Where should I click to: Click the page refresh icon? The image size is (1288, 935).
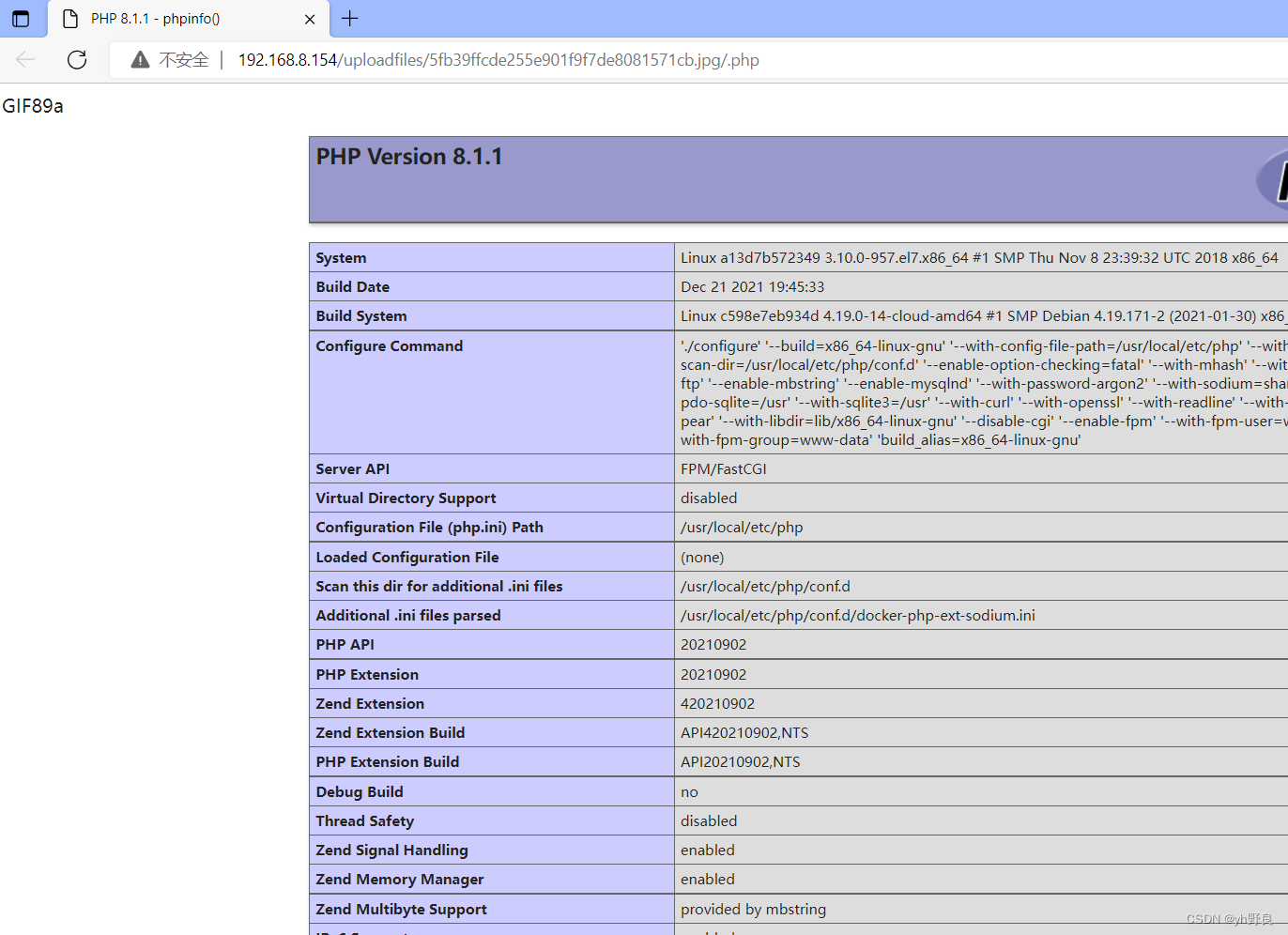tap(76, 59)
